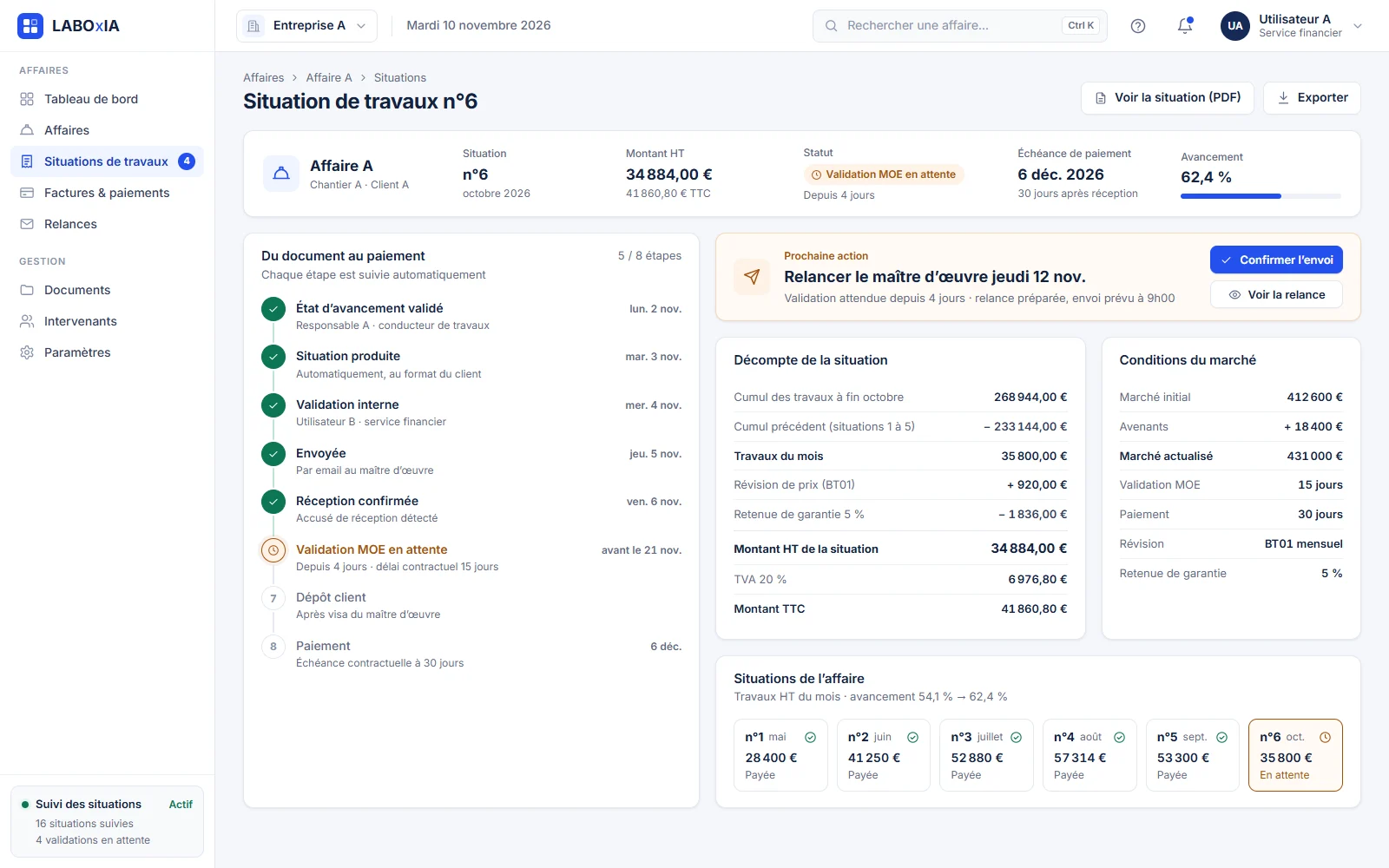The height and width of the screenshot is (868, 1389).
Task: Open situation card n°5 sept.
Action: click(1193, 755)
